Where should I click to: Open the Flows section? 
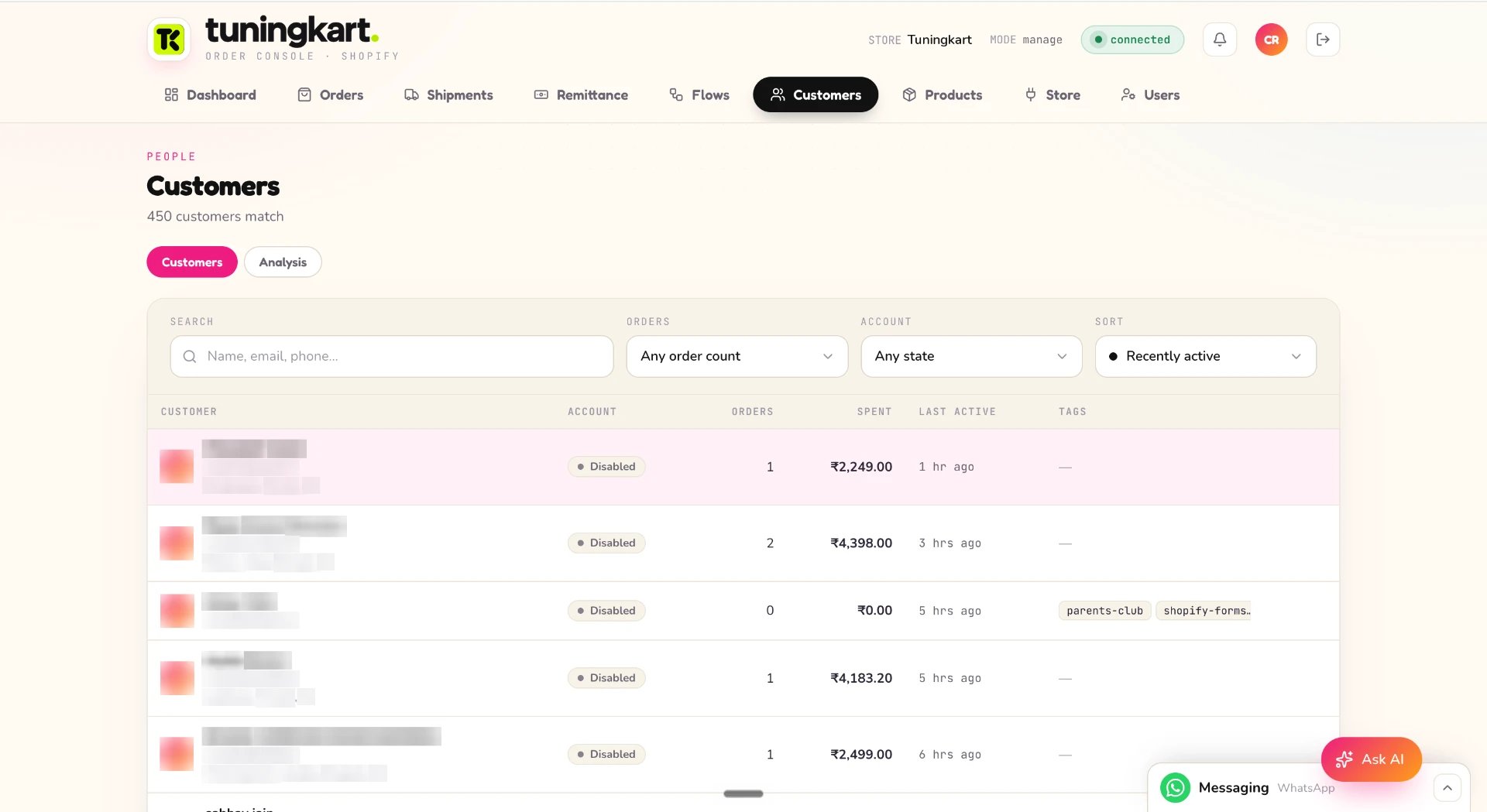point(699,94)
